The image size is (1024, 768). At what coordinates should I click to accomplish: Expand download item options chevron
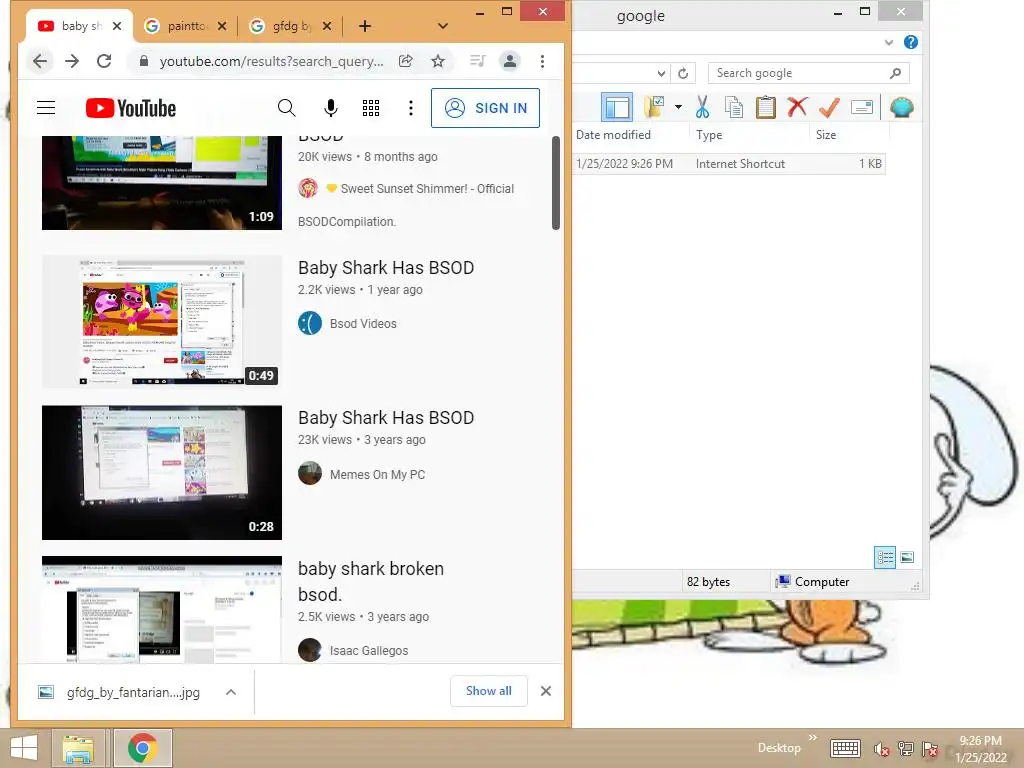click(231, 692)
